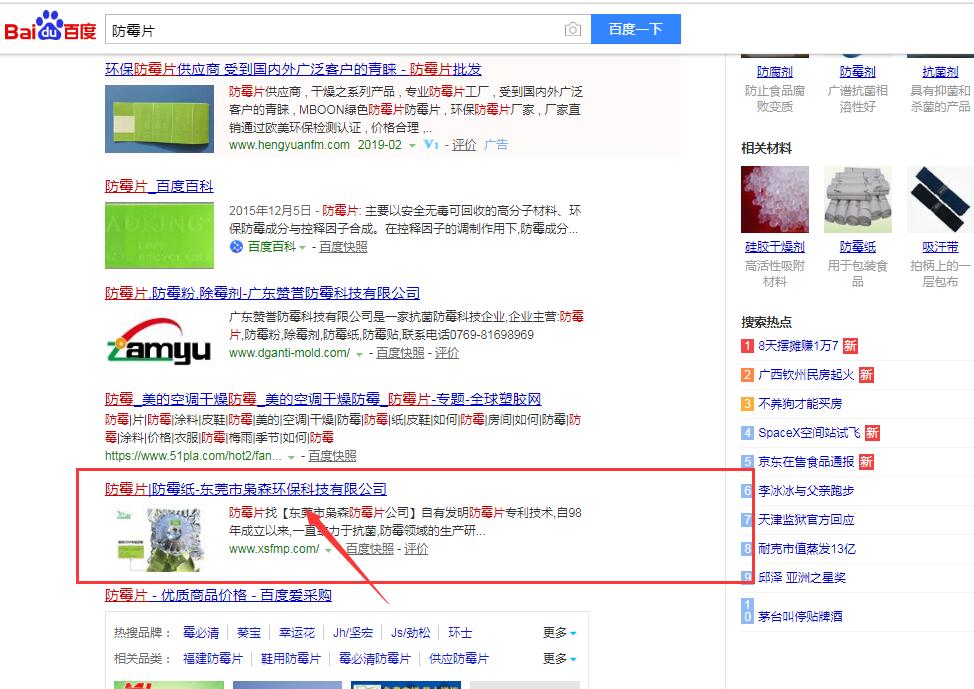Click the Baidu Baike paw icon
Screen dimensions: 974x689
coord(236,246)
